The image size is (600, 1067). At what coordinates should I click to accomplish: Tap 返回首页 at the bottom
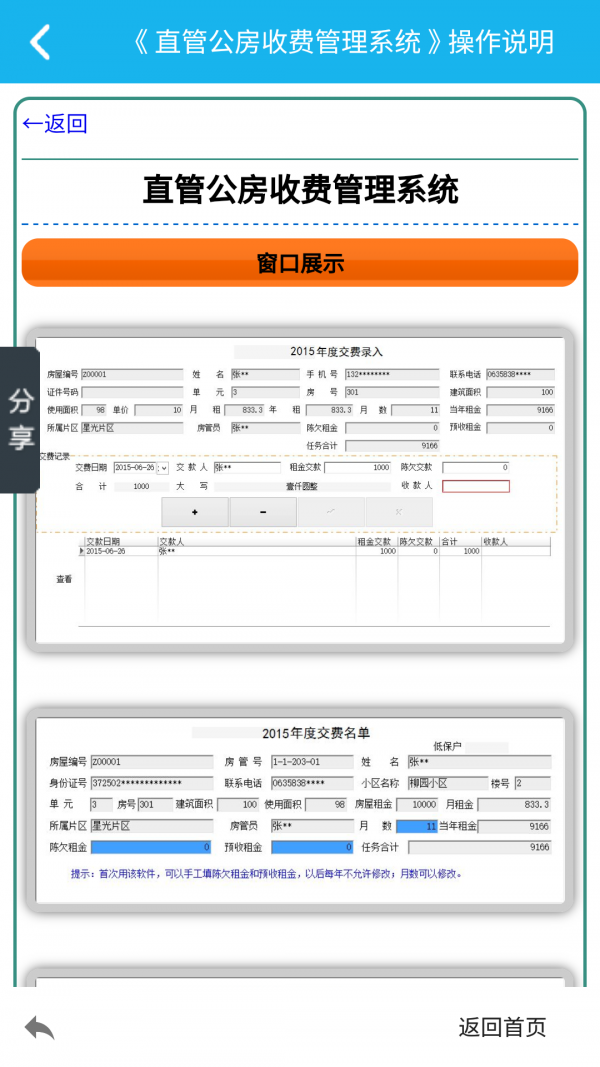(502, 1027)
